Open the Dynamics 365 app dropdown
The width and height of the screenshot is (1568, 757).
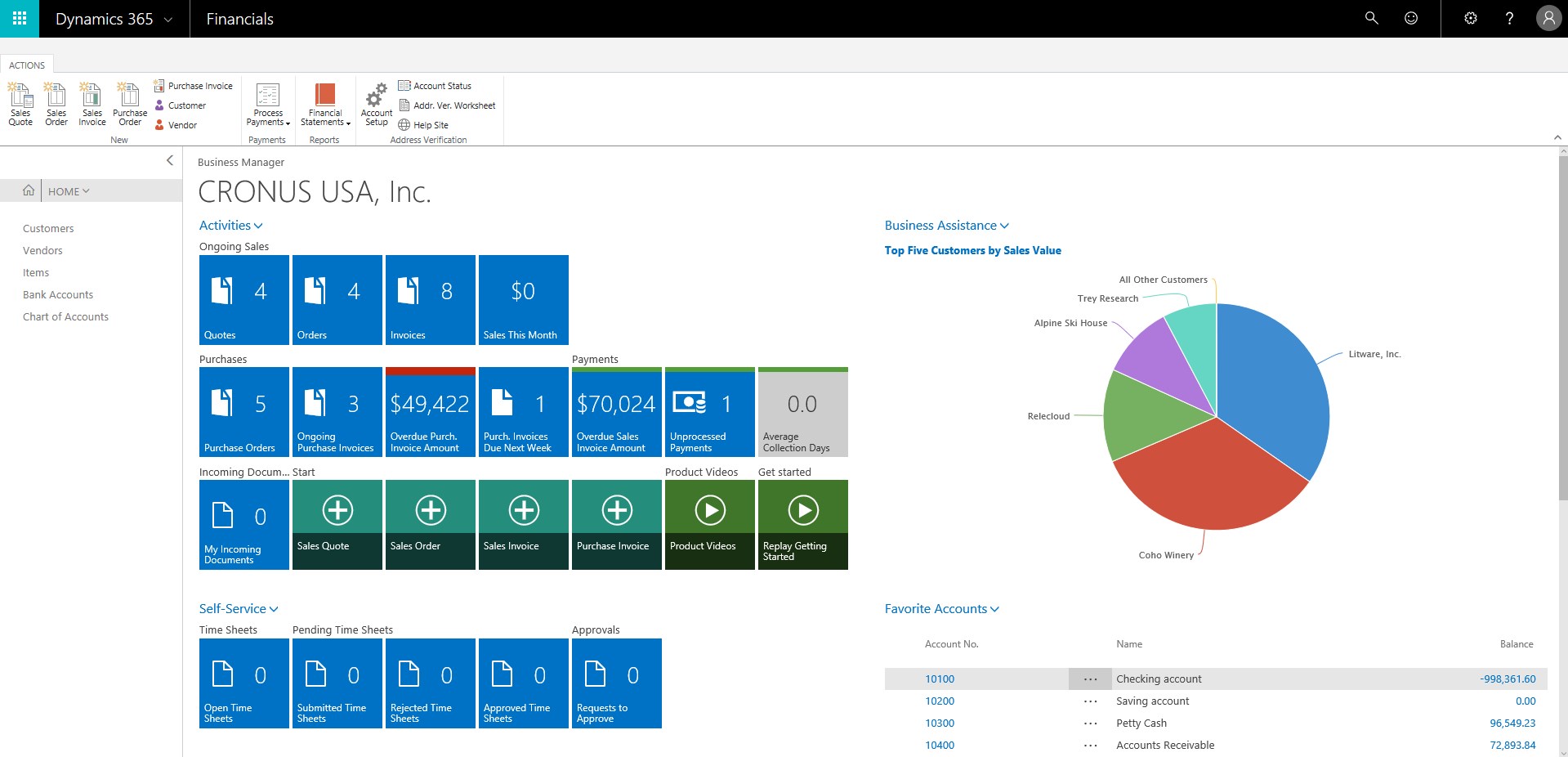tap(114, 19)
